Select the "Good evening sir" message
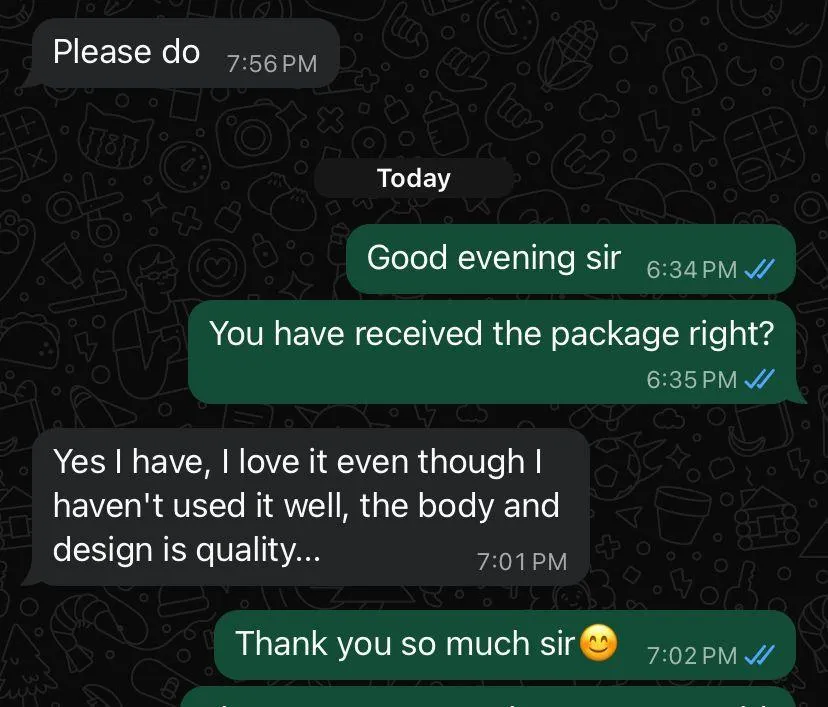This screenshot has height=707, width=828. [571, 259]
